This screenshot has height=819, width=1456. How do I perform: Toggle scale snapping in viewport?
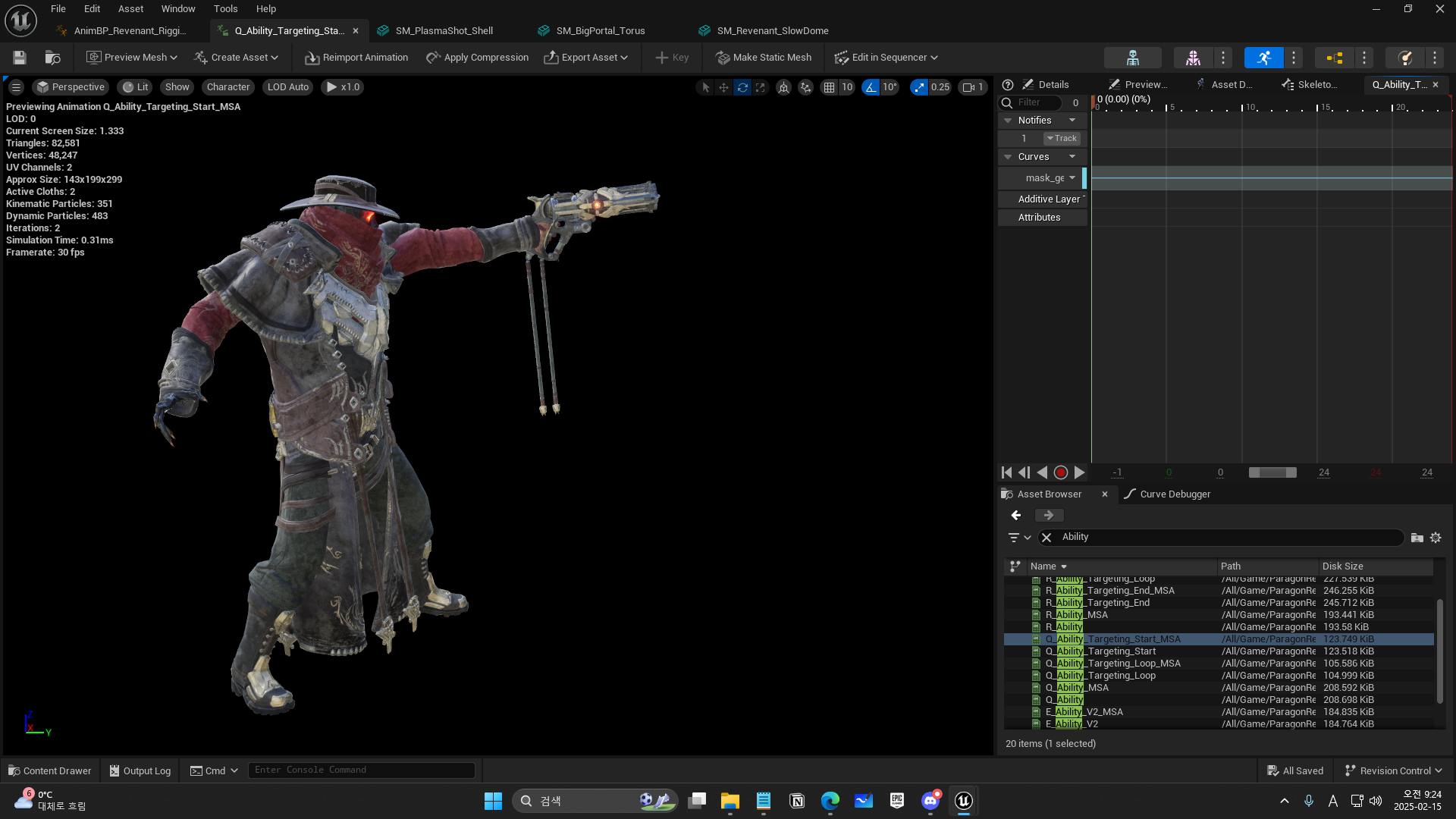coord(919,87)
